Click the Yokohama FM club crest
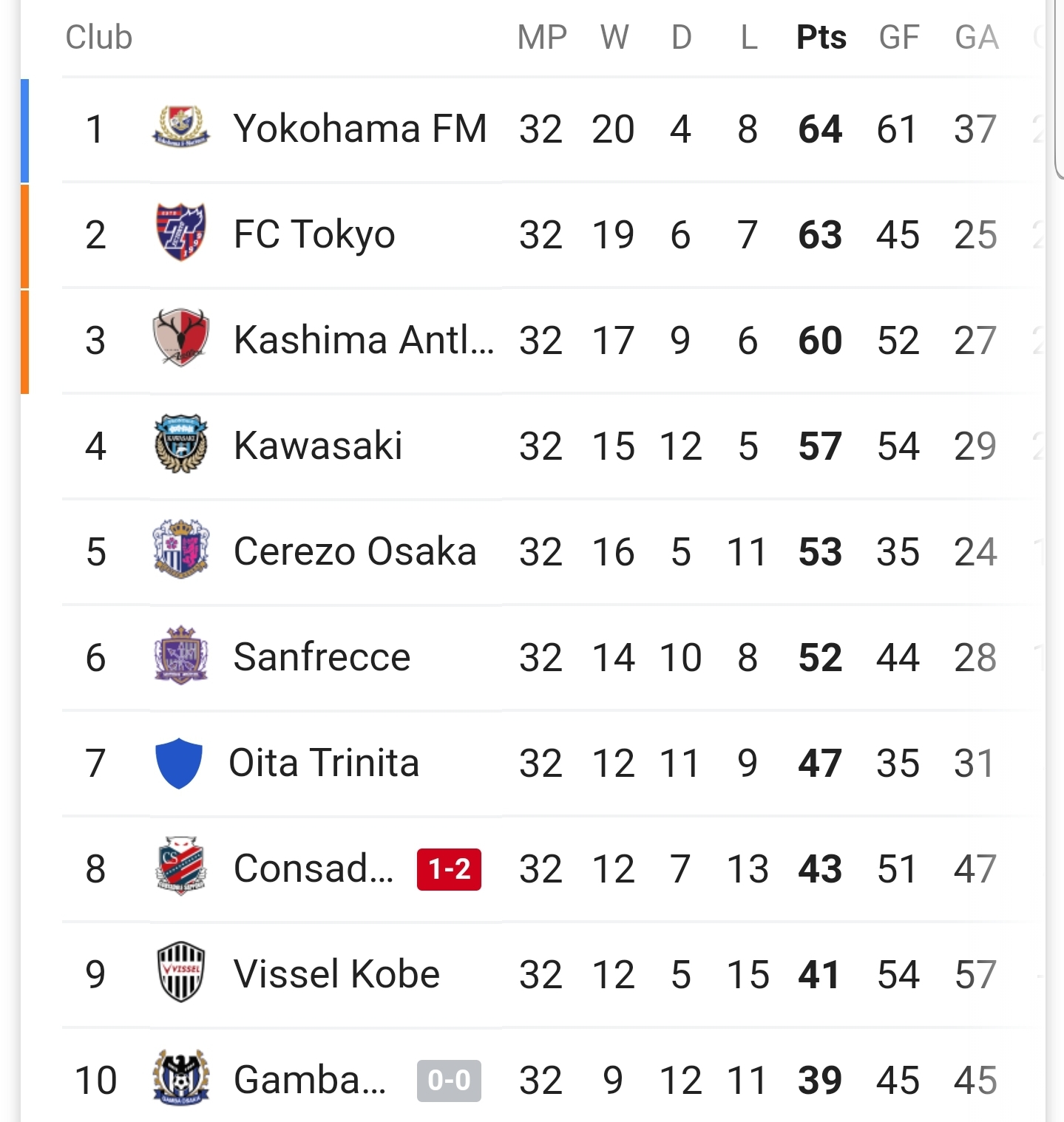Viewport: 1064px width, 1122px height. pos(180,128)
